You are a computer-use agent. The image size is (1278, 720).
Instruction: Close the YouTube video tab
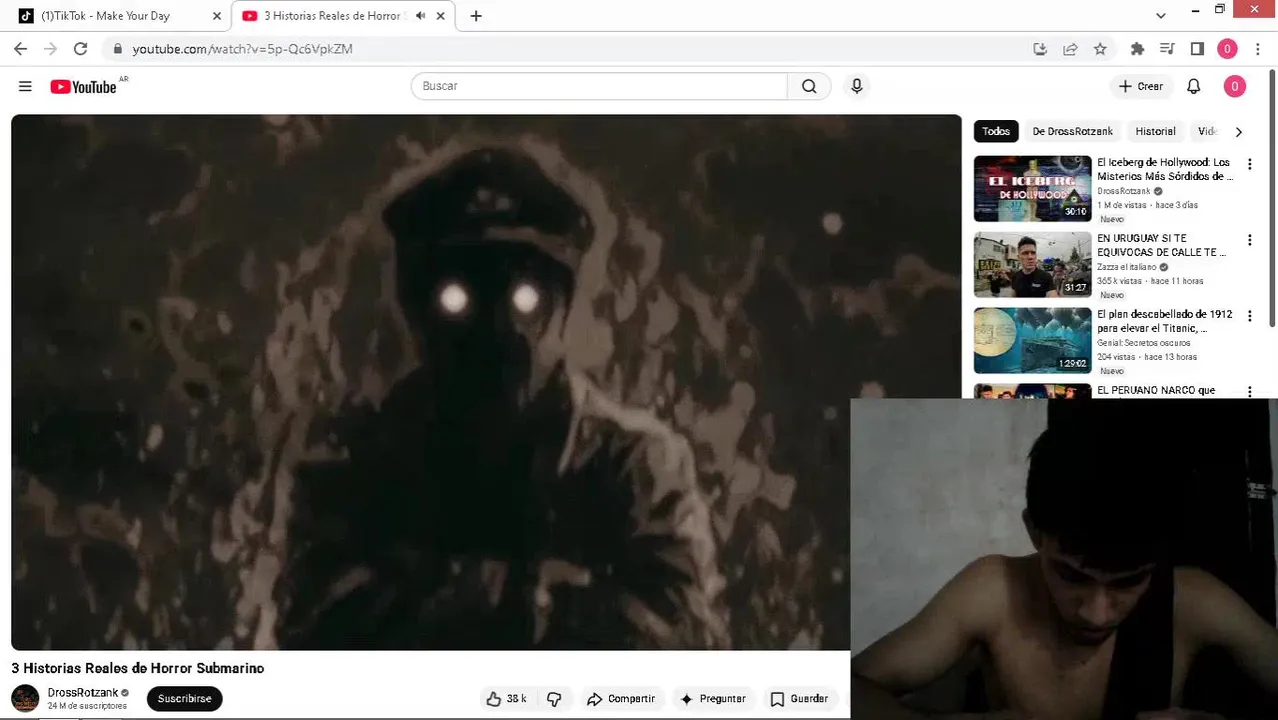(440, 16)
